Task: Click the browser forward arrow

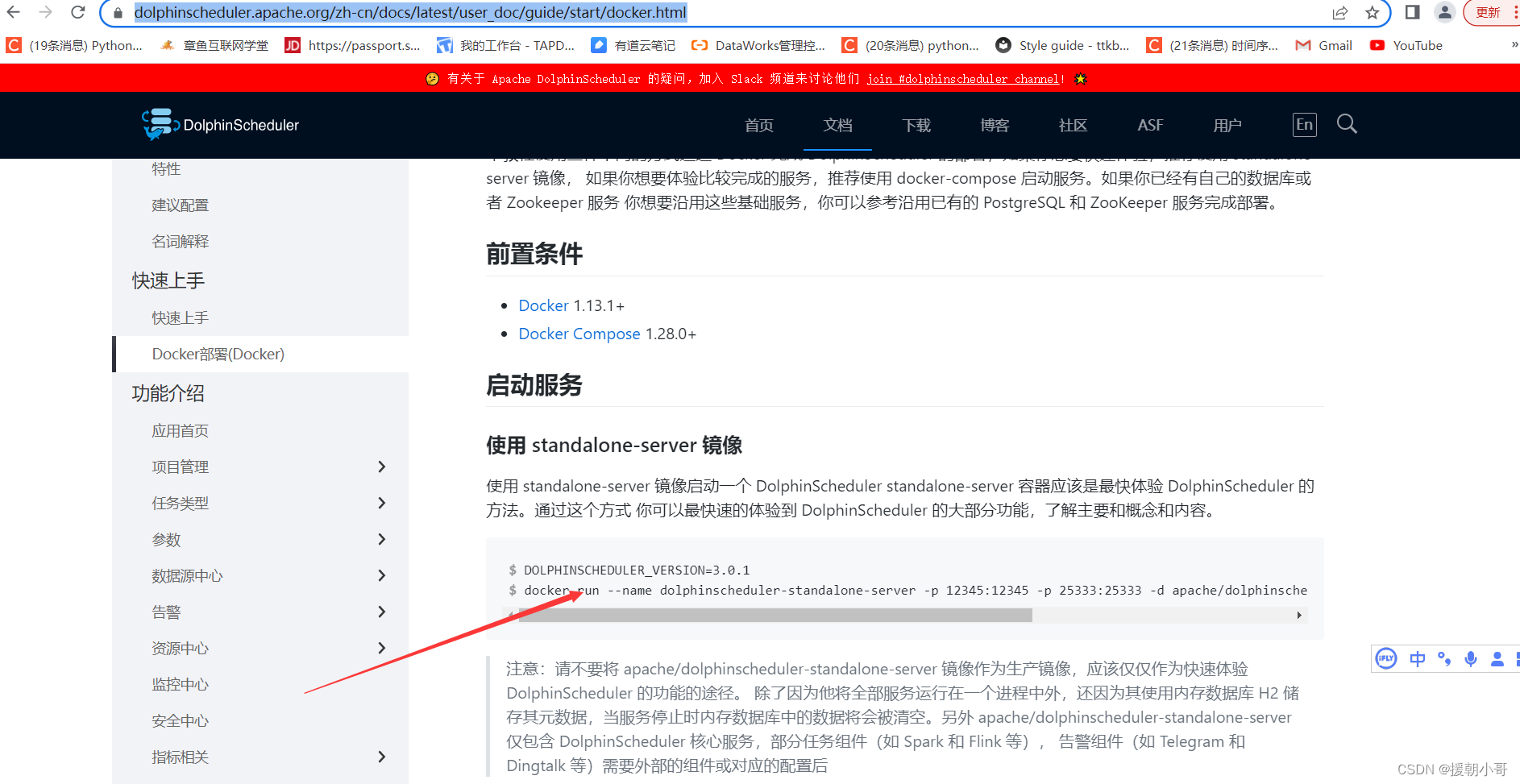Action: (45, 12)
